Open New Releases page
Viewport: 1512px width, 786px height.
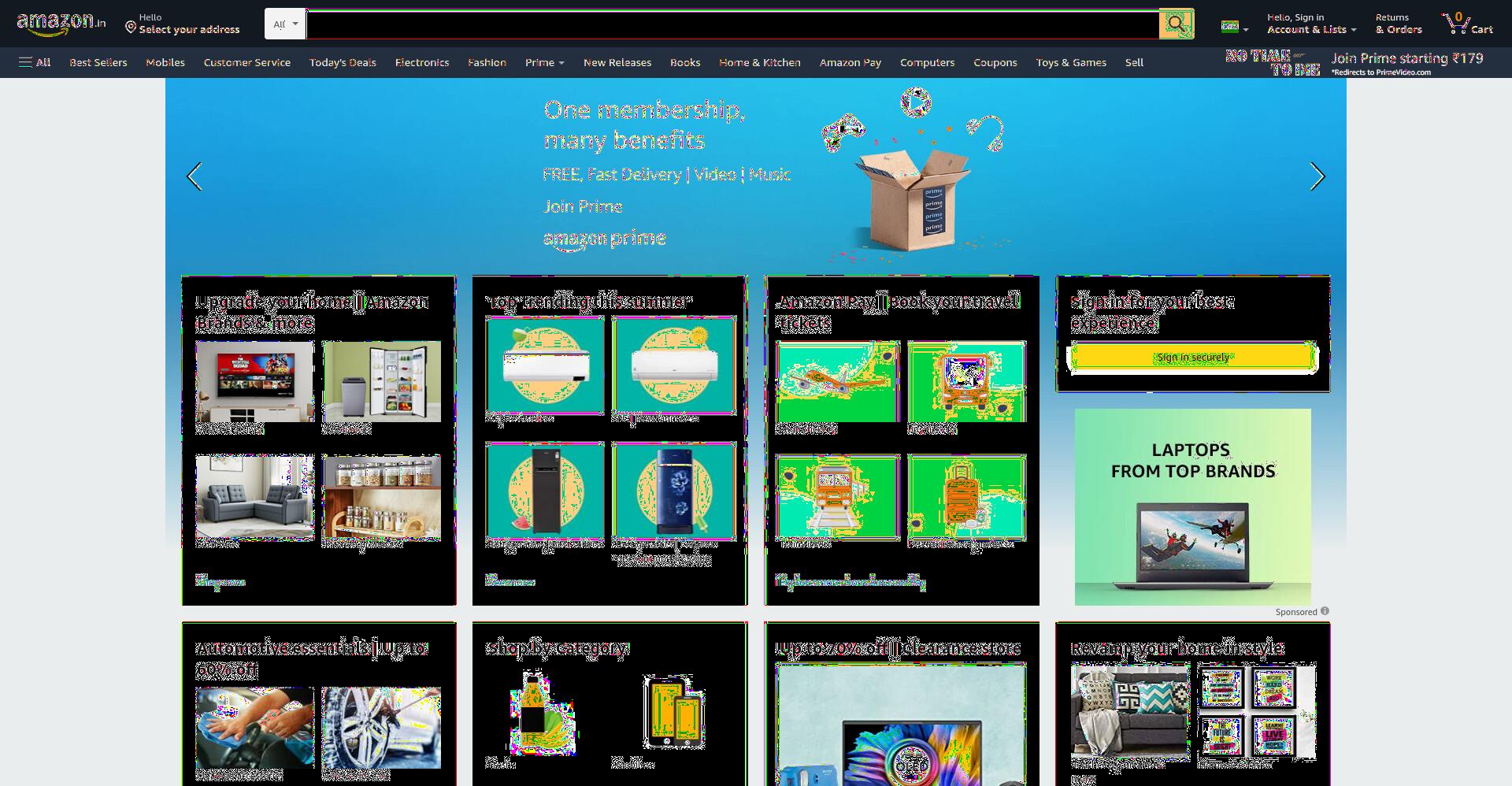tap(617, 62)
